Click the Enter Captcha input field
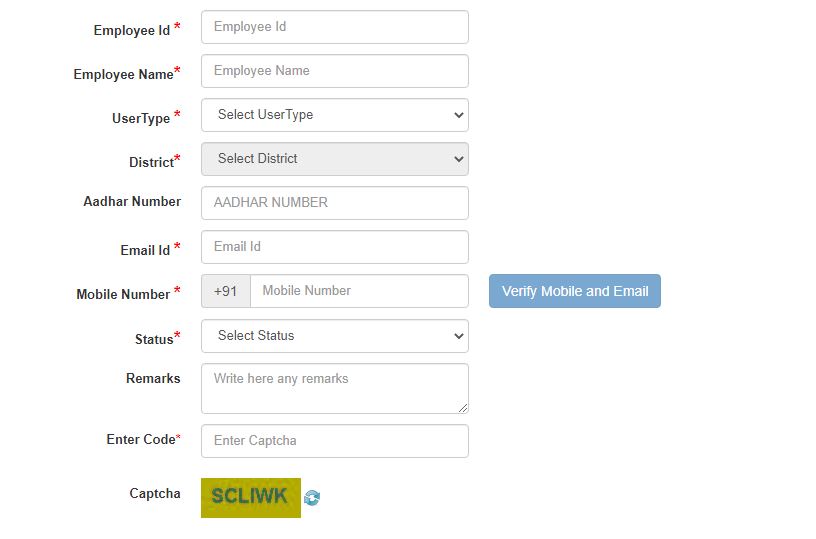 [x=335, y=441]
